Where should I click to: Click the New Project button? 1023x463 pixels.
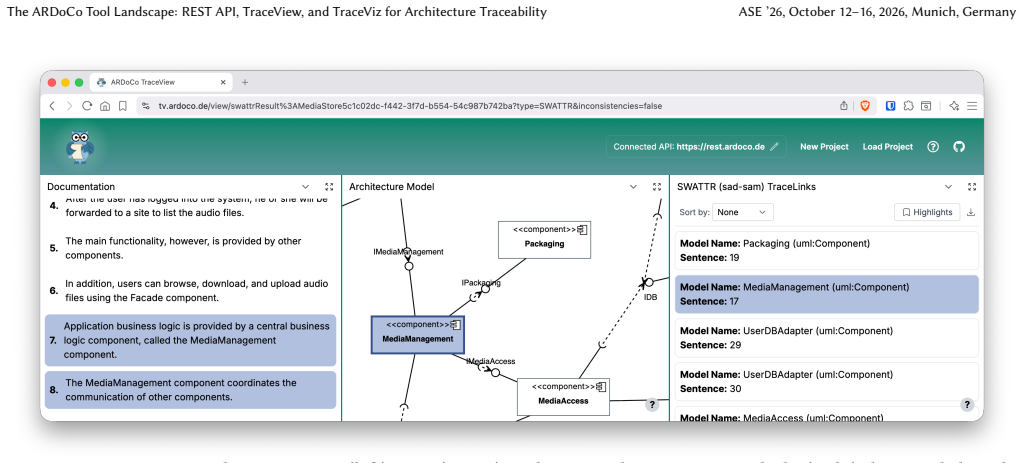tap(825, 147)
